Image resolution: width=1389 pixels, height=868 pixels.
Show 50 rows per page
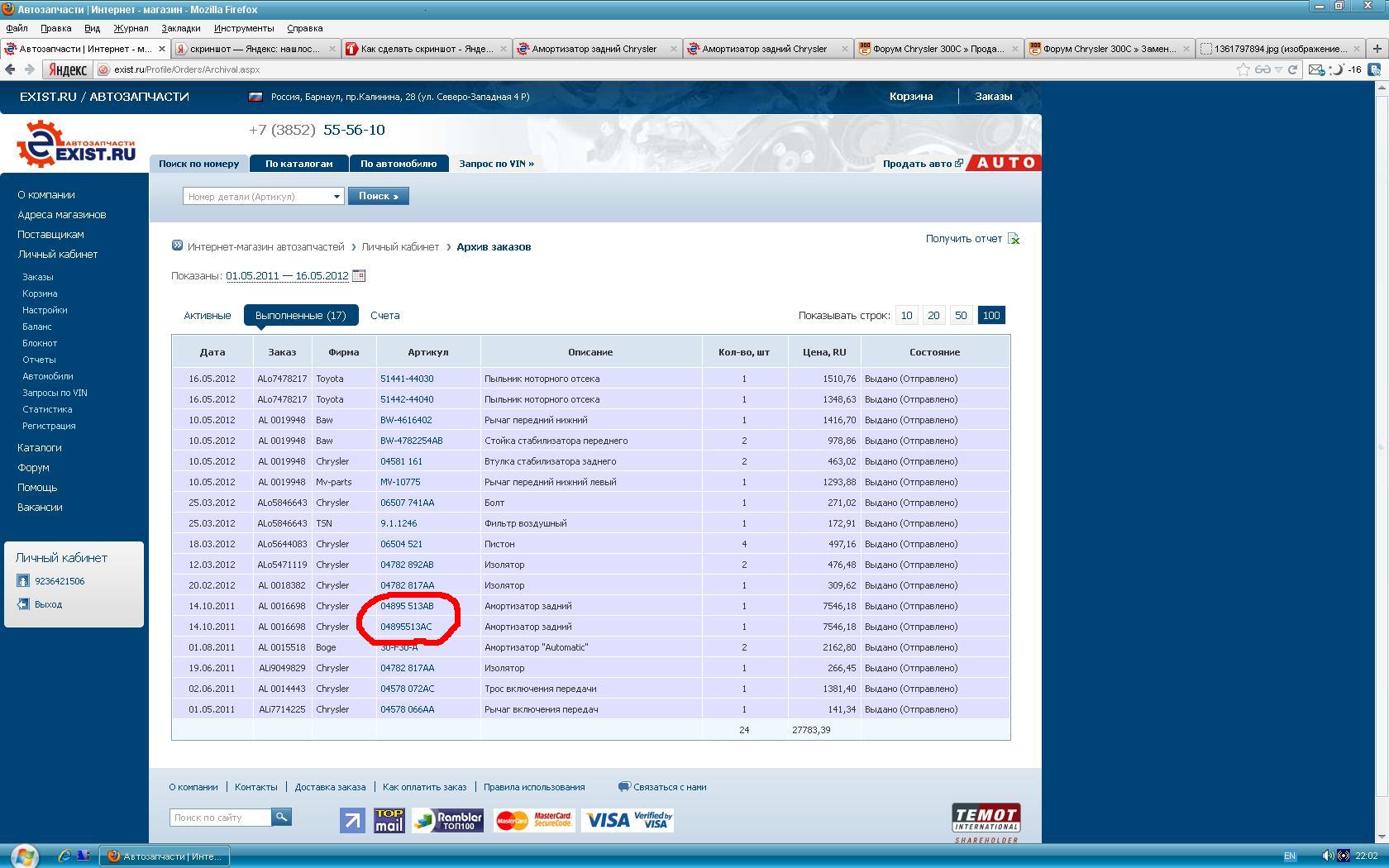pyautogui.click(x=961, y=315)
